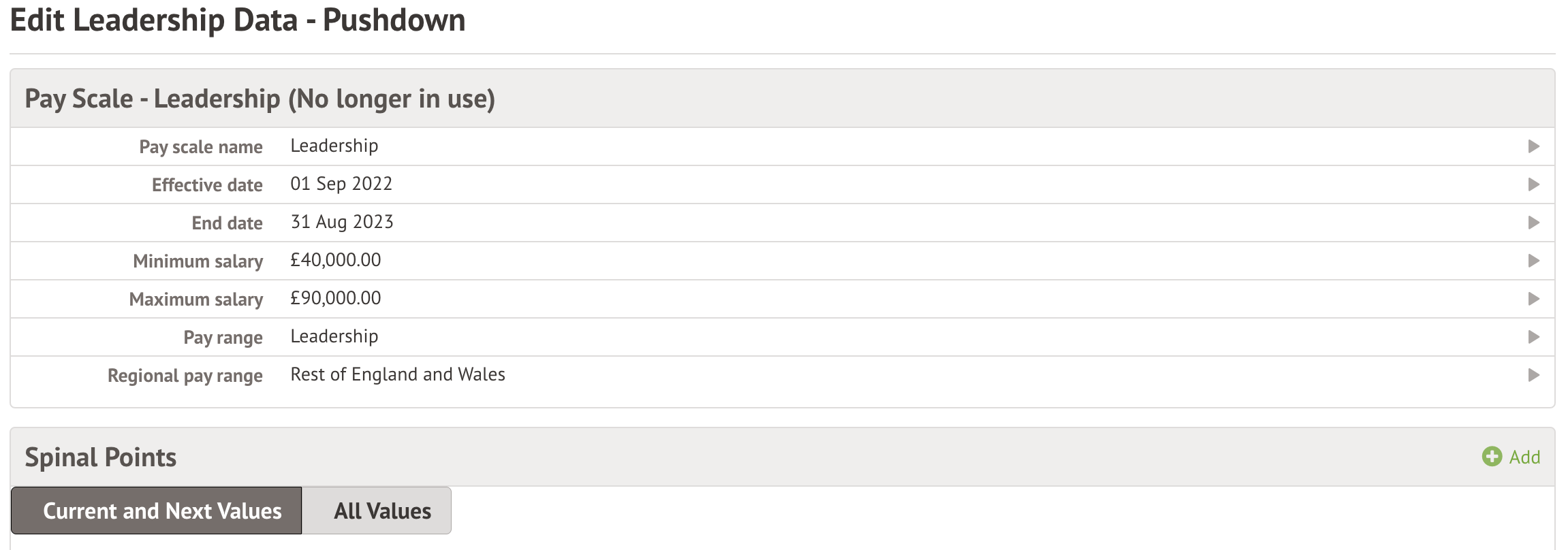This screenshot has width=1568, height=550.
Task: Click the Pay range label
Action: (223, 338)
